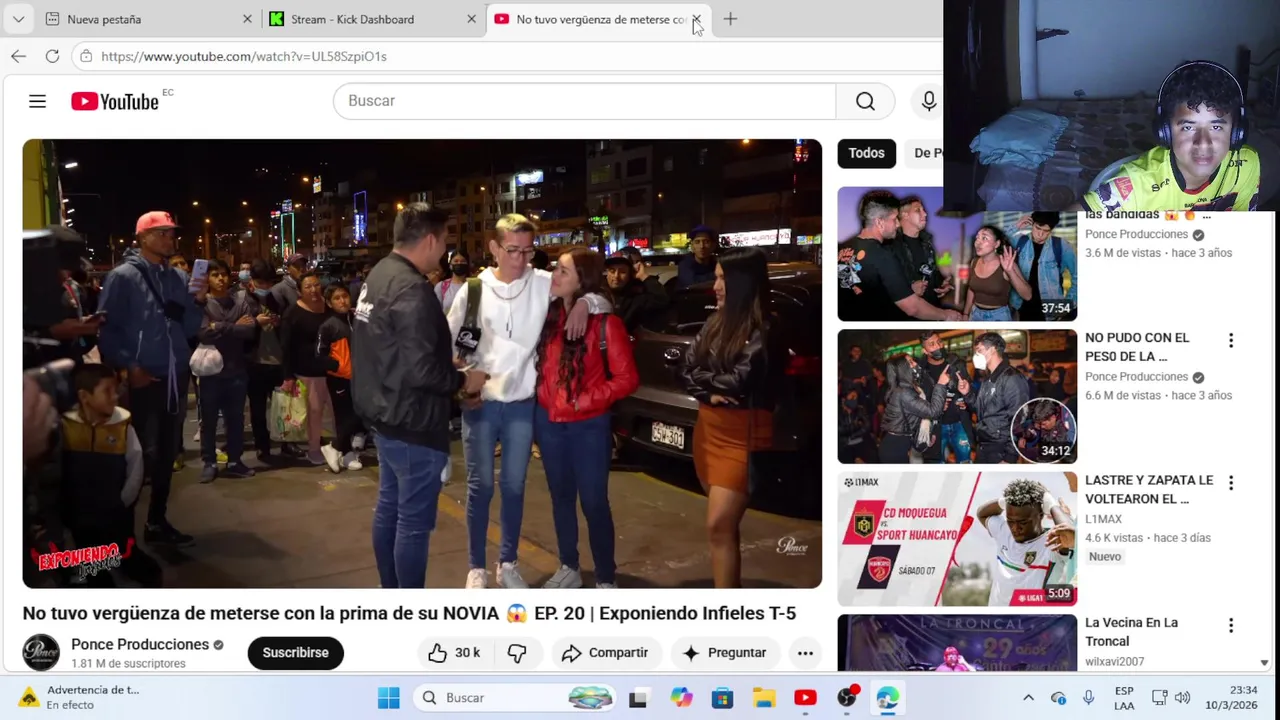Screen dimensions: 1280x720
Task: Dislike the video with thumbs-down
Action: [x=517, y=653]
